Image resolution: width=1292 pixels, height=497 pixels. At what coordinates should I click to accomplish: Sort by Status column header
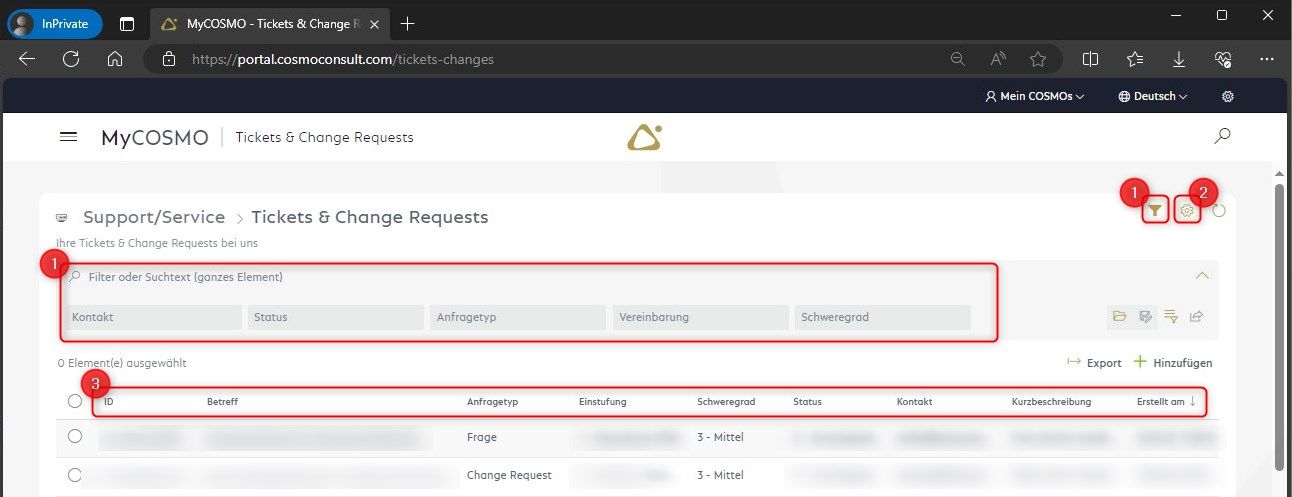click(807, 402)
